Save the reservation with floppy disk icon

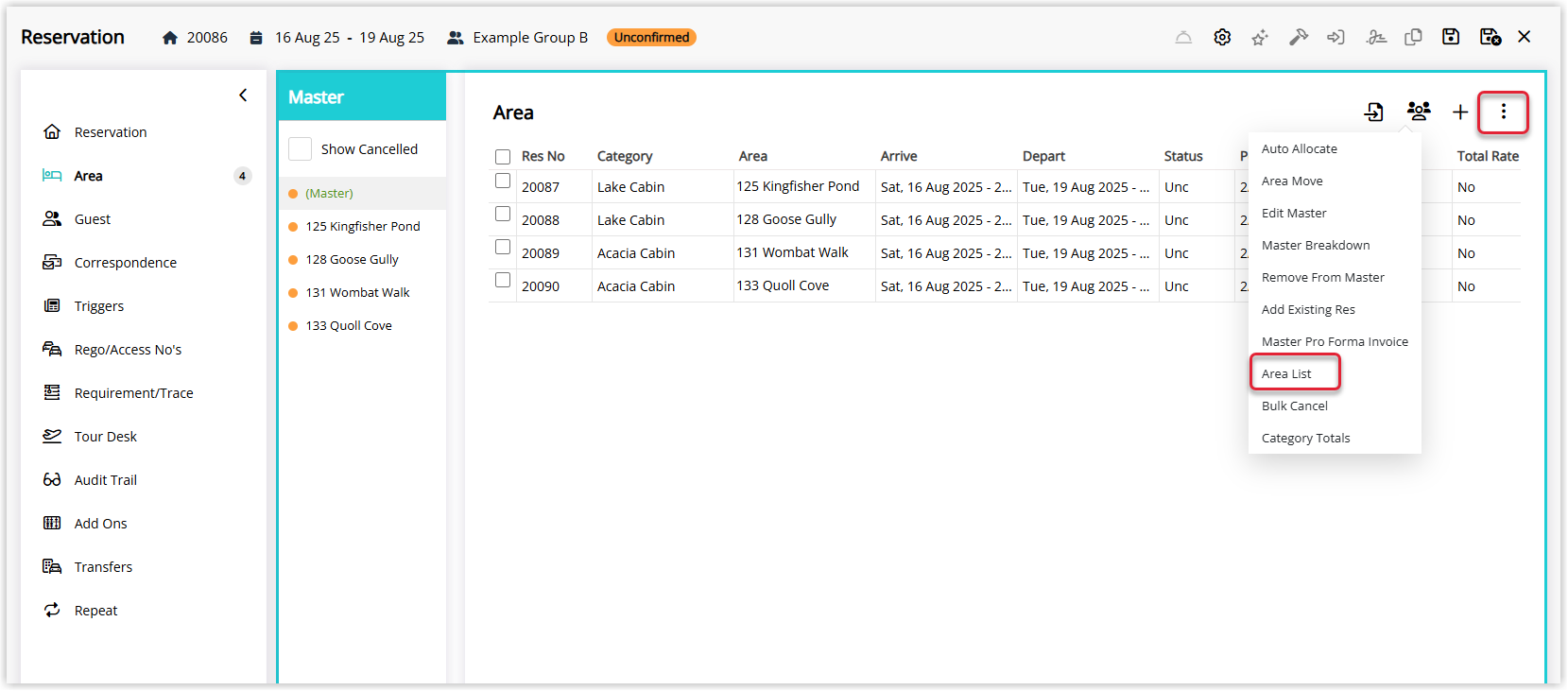click(x=1451, y=37)
